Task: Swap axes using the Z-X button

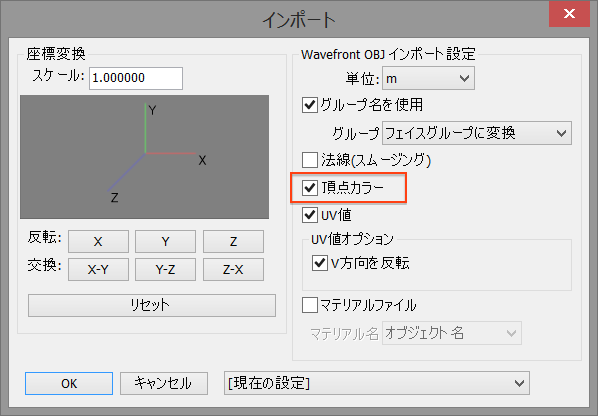Action: pos(233,270)
